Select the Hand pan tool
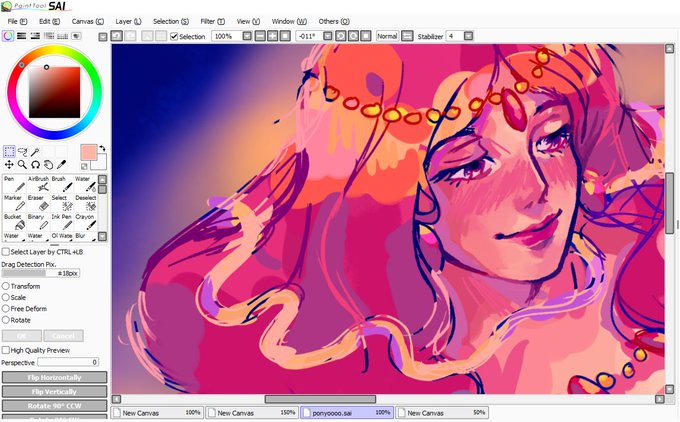This screenshot has height=422, width=680. (x=48, y=164)
